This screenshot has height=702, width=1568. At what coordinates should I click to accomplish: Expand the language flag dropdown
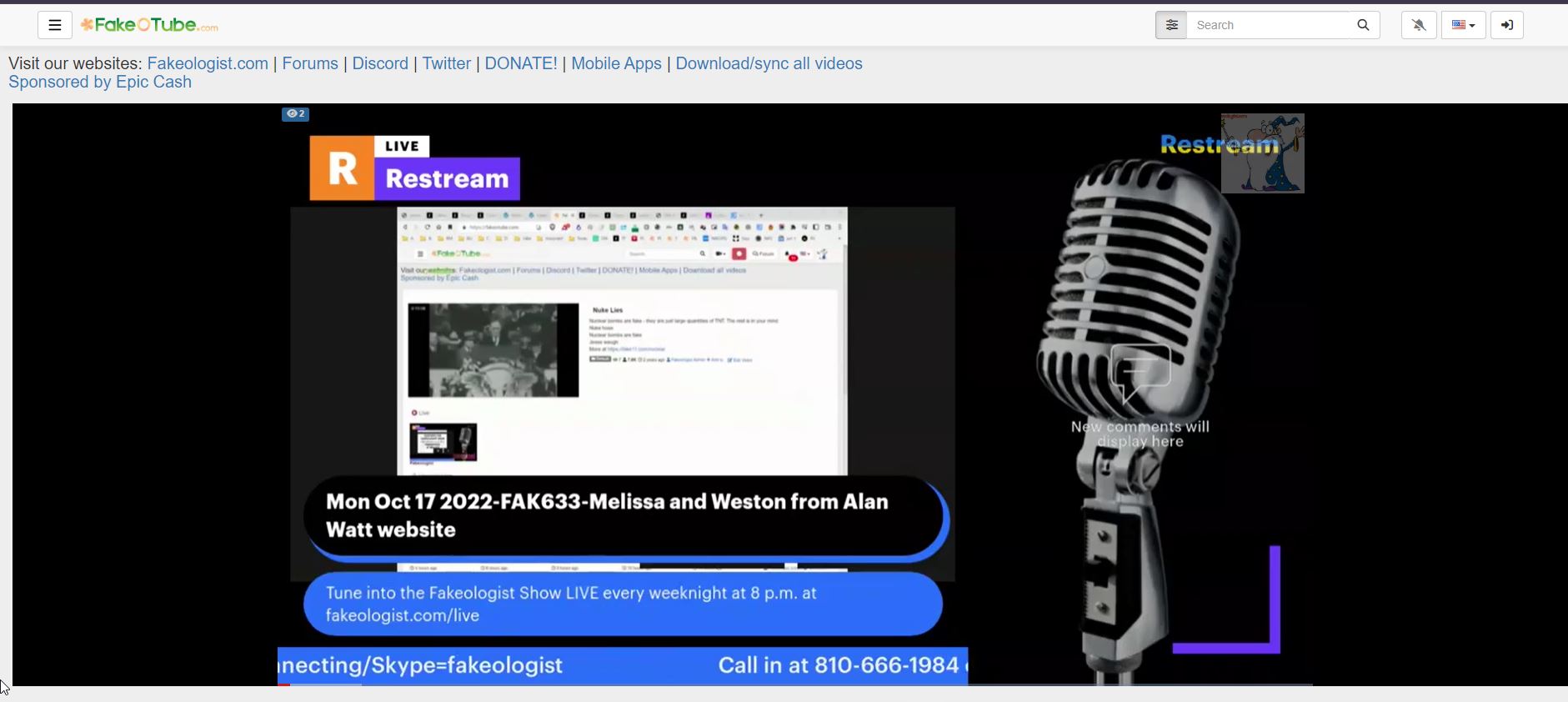tap(1464, 25)
